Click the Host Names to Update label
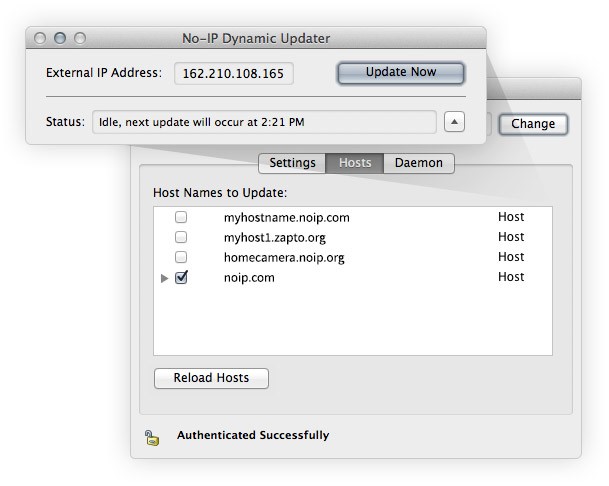609x486 pixels. click(x=220, y=193)
